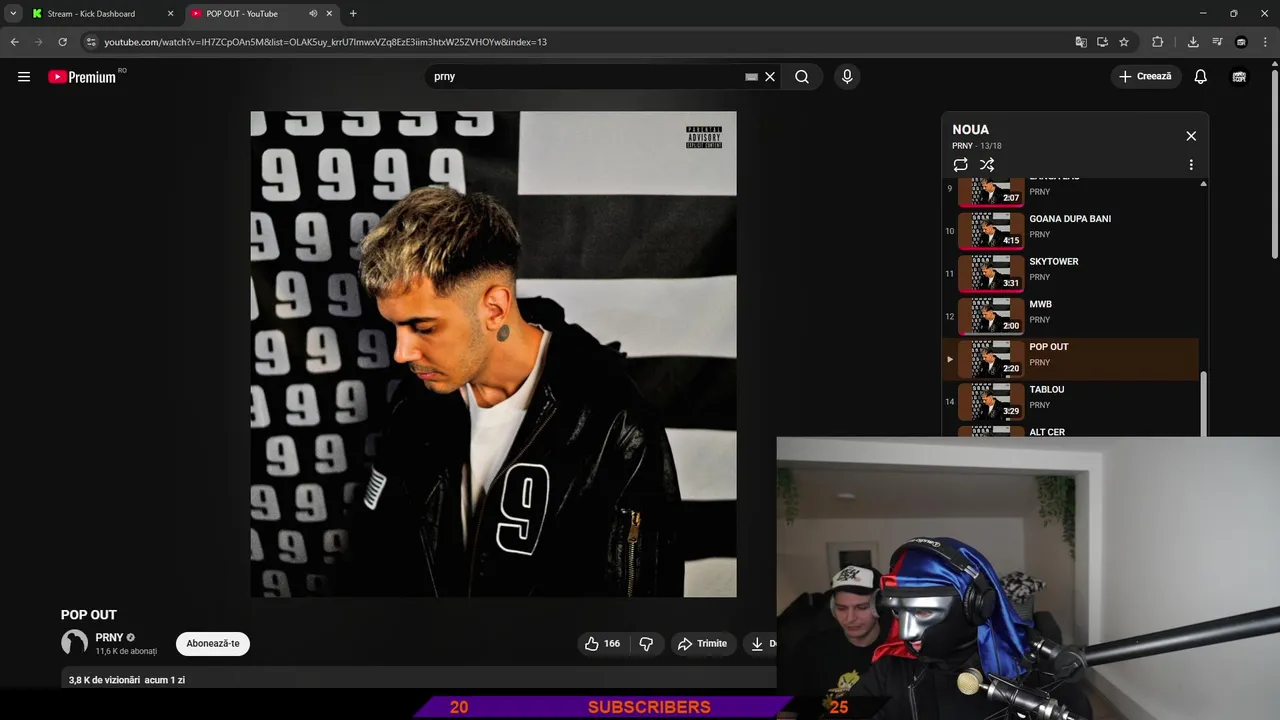Subscribe with Abonează-te button
Viewport: 1280px width, 720px height.
click(x=213, y=644)
